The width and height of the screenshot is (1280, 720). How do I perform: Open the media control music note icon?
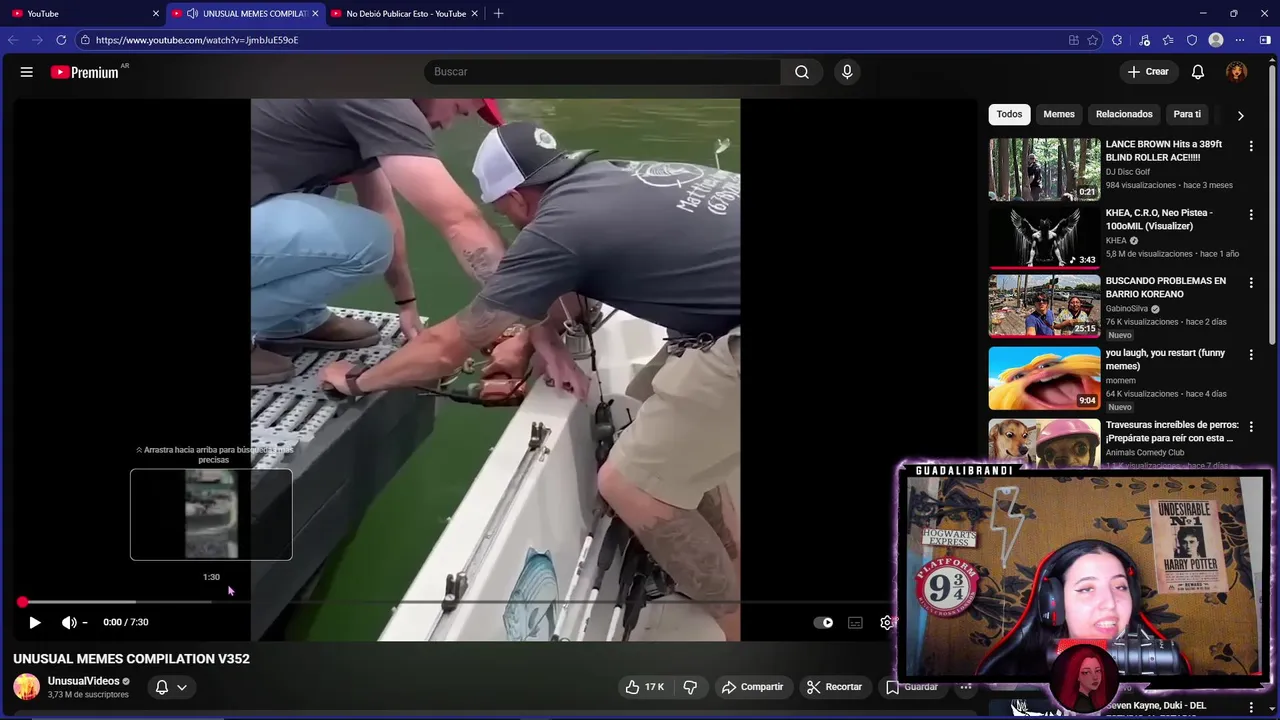click(x=1144, y=40)
